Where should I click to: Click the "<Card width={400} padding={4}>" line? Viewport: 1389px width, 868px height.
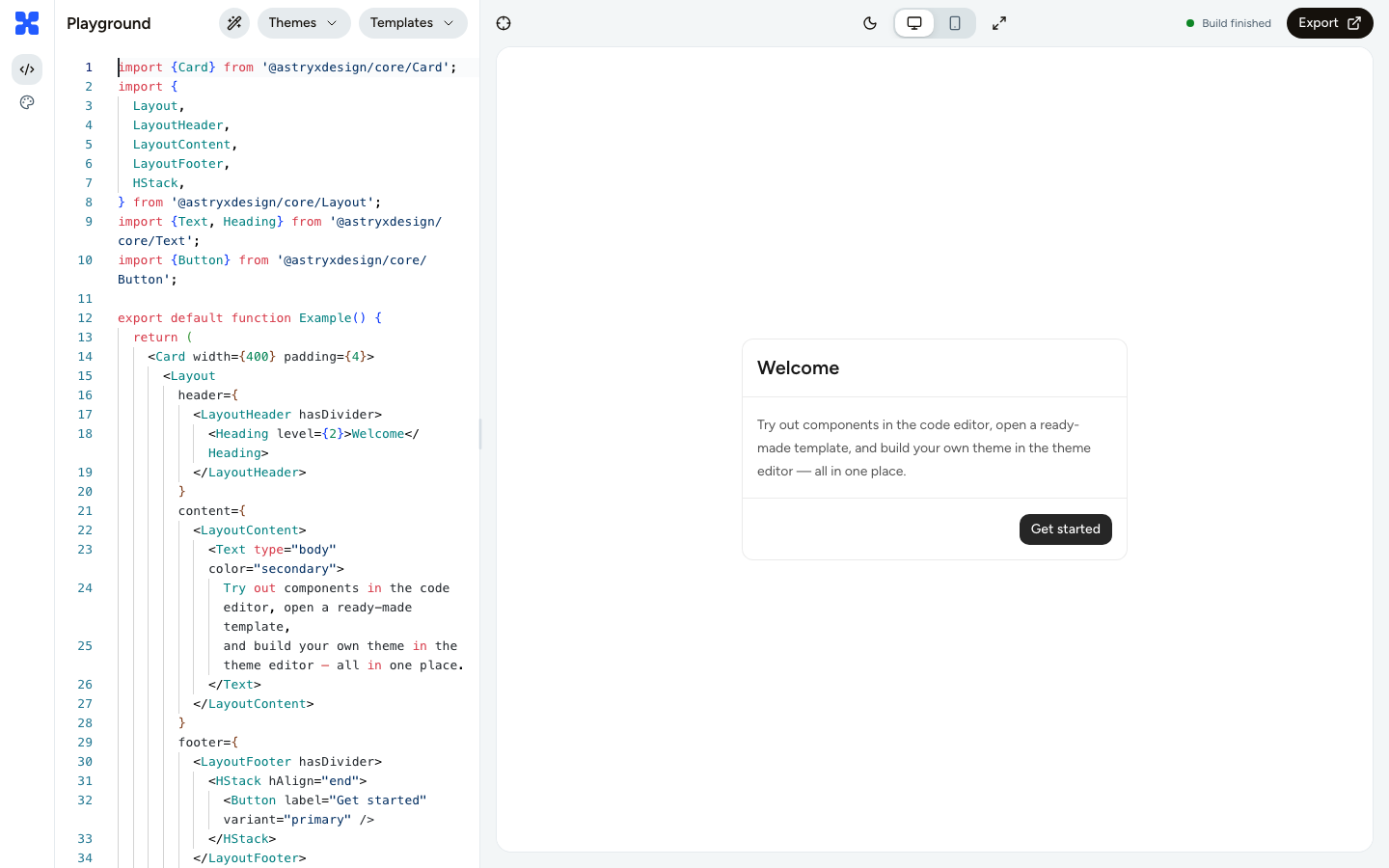[x=261, y=357]
